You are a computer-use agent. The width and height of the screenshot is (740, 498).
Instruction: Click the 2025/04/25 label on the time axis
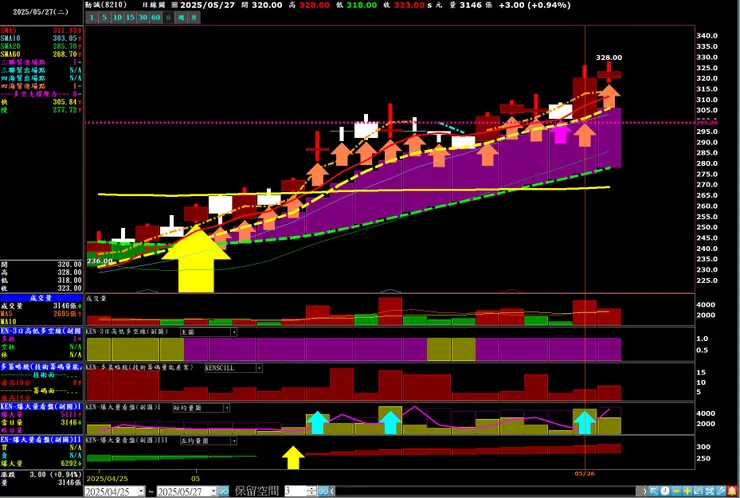pyautogui.click(x=105, y=478)
